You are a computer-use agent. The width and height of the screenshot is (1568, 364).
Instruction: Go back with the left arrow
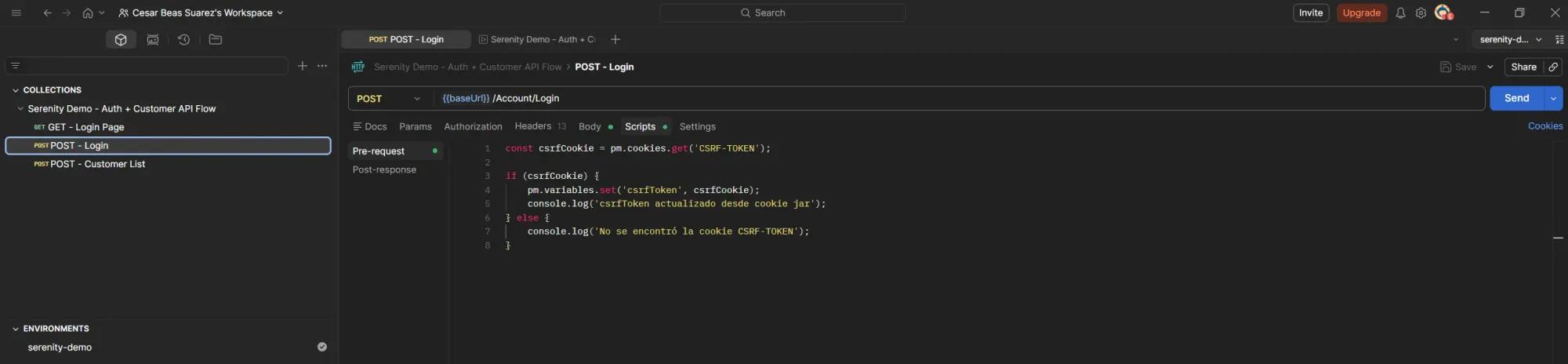(48, 13)
